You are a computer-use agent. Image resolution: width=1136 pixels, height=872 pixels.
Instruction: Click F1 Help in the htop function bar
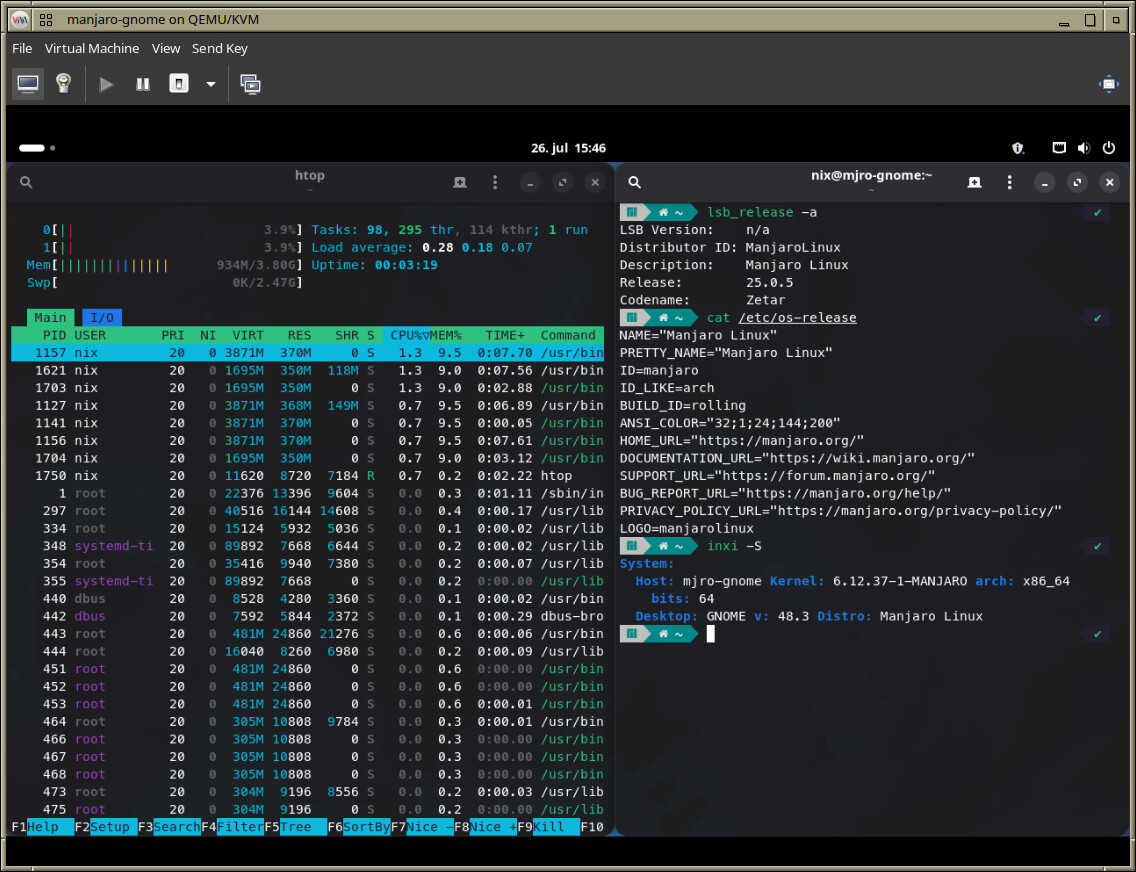[43, 827]
